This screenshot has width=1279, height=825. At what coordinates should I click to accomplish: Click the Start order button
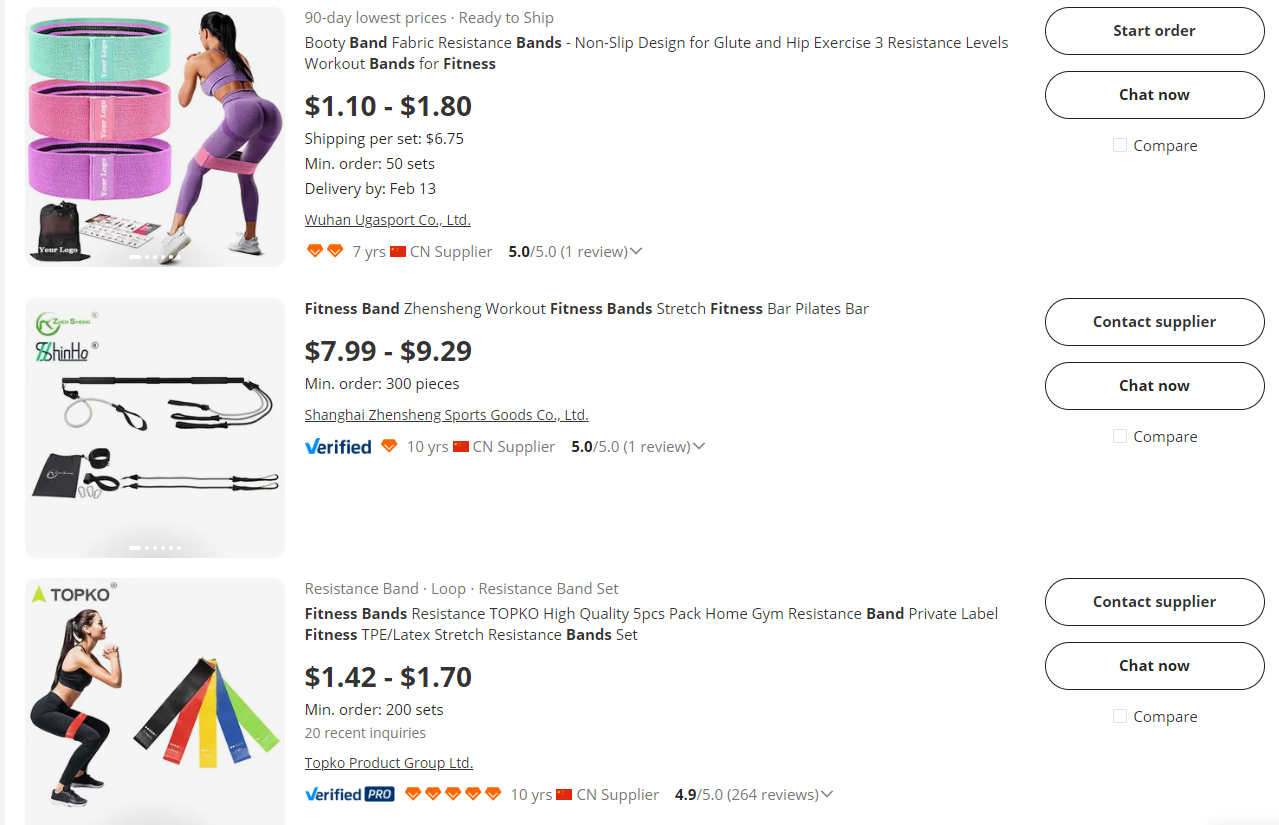(1154, 31)
